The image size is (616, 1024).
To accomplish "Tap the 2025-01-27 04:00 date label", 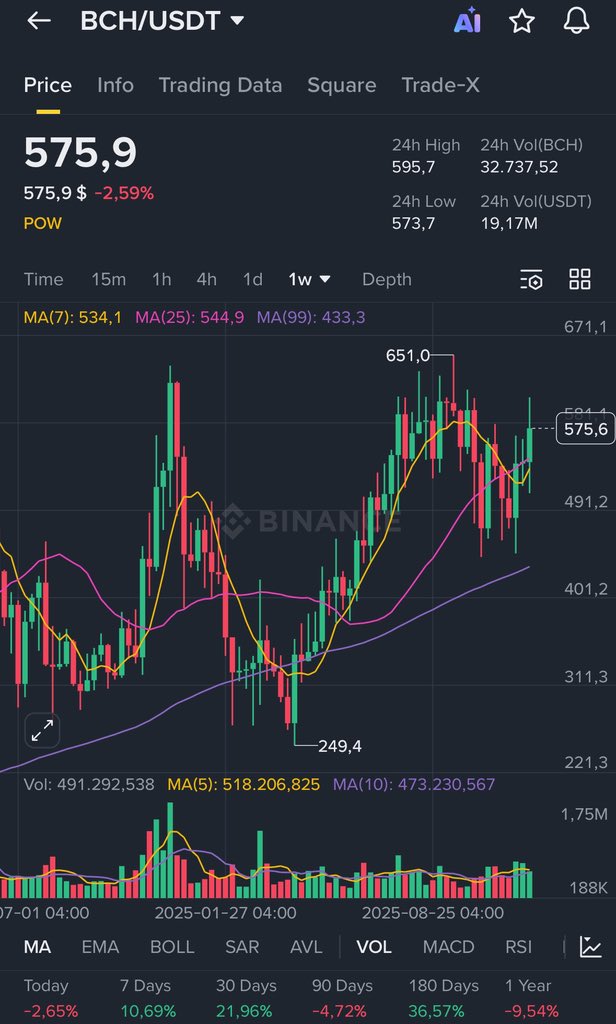I will click(225, 912).
